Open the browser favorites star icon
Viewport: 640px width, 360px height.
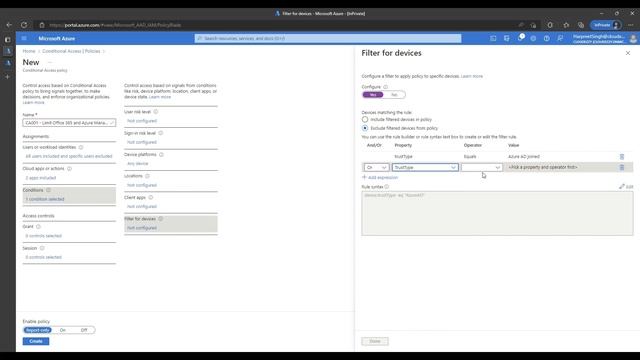pos(566,25)
